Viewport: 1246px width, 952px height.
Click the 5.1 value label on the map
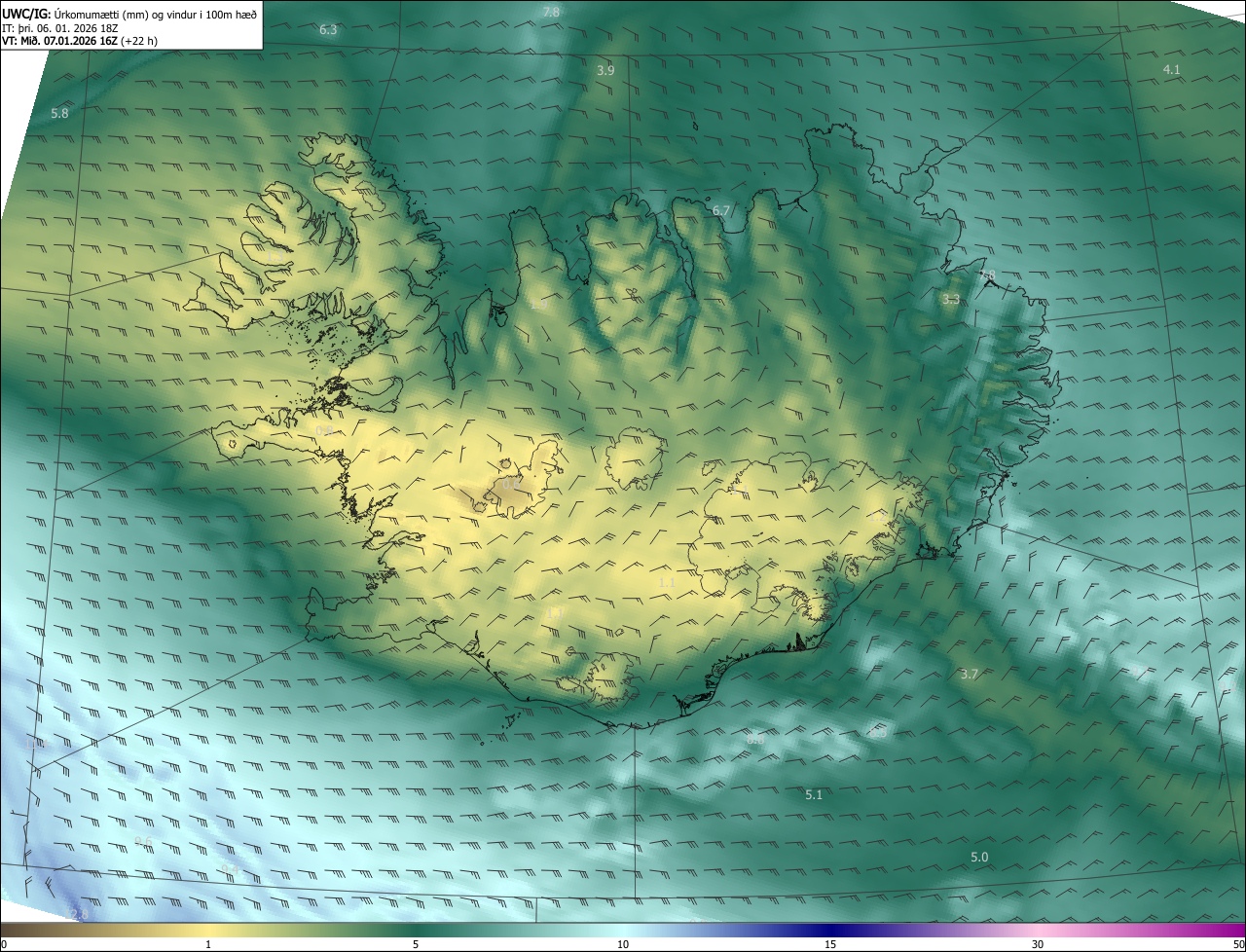pos(814,795)
